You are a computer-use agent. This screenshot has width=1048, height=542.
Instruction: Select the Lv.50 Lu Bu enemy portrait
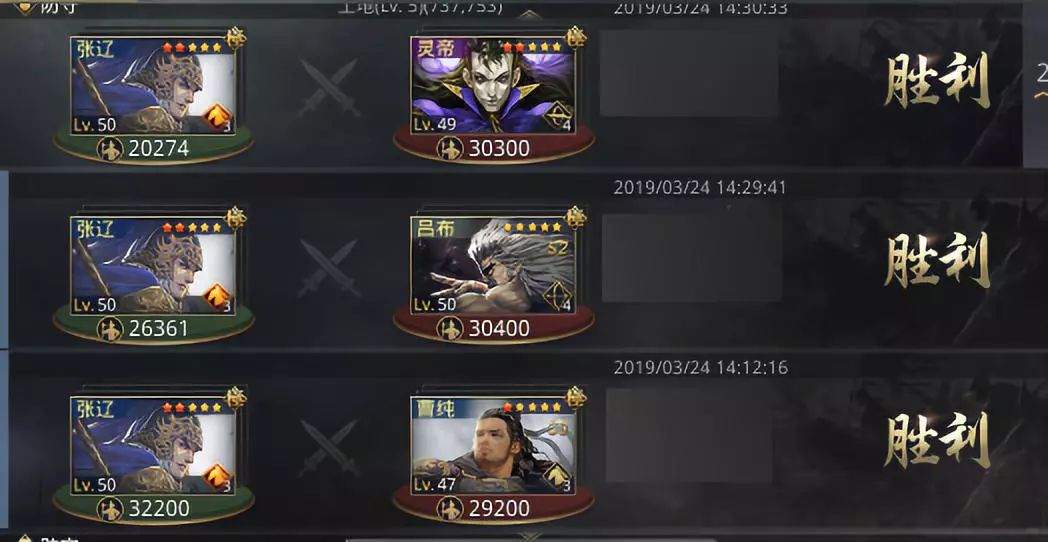(x=493, y=265)
